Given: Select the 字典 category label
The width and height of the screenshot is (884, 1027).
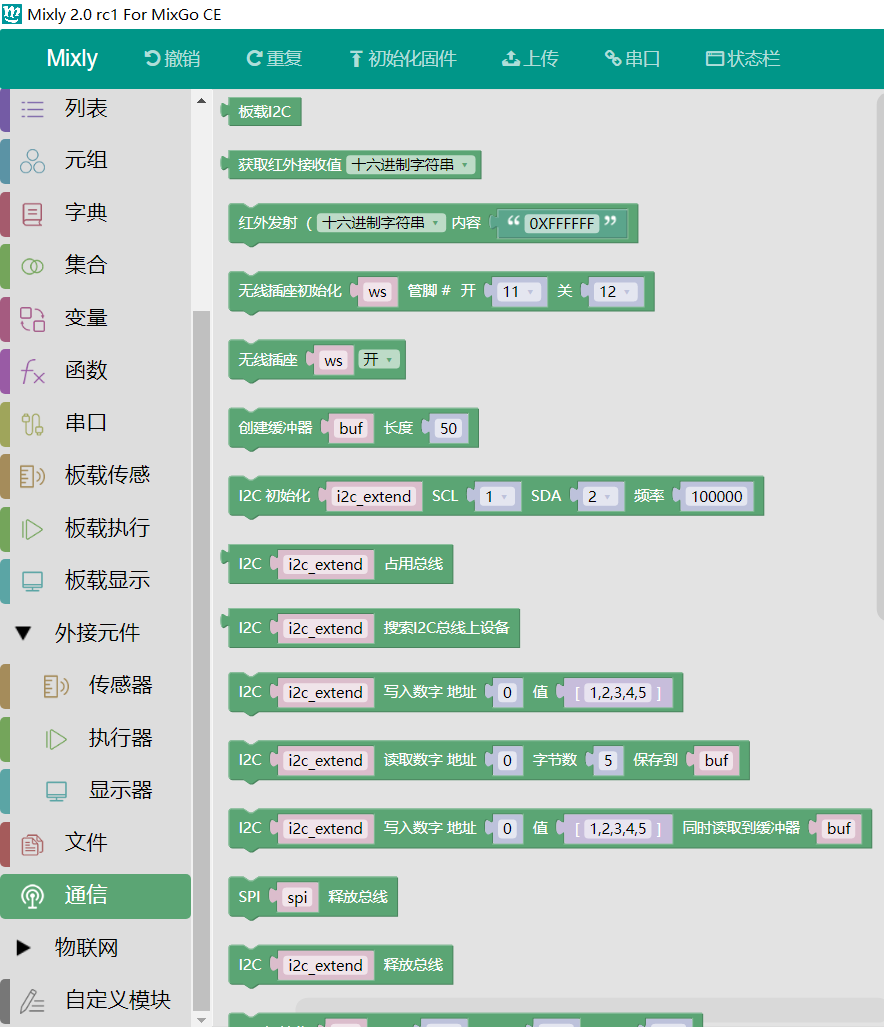Looking at the screenshot, I should (x=86, y=213).
